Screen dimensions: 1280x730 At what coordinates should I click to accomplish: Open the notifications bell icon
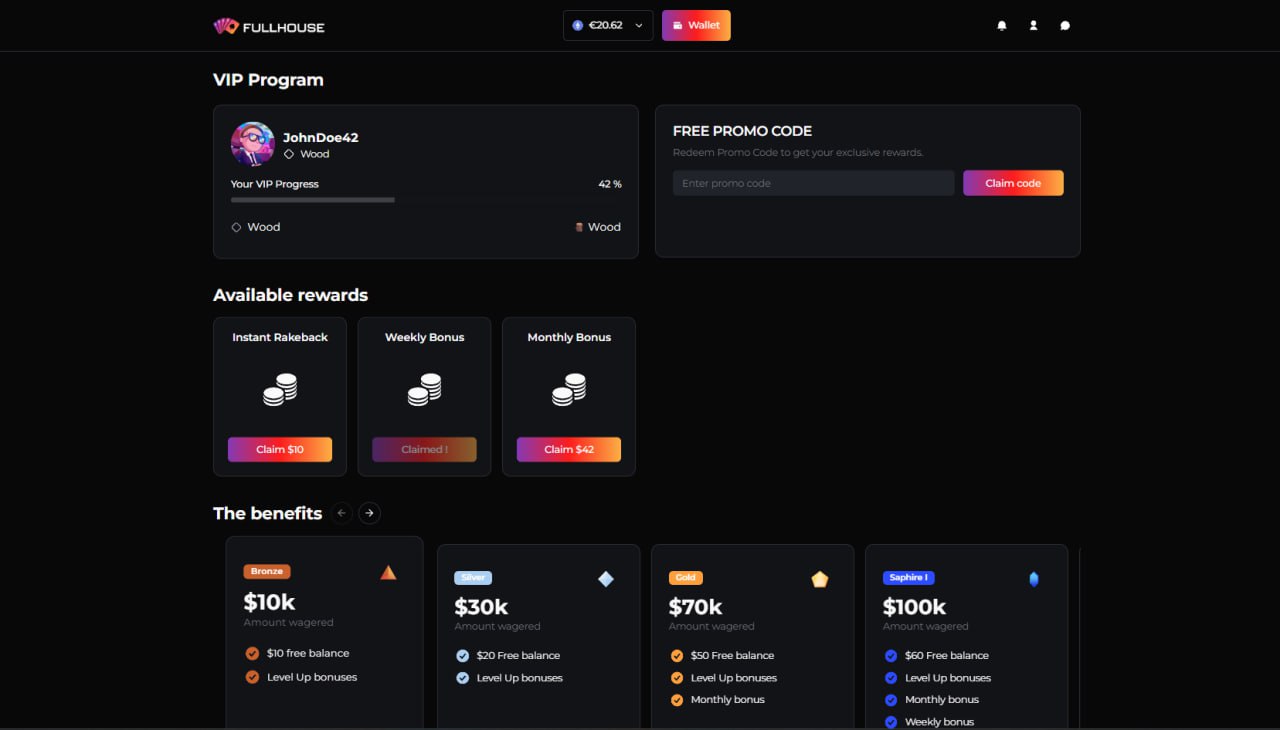pyautogui.click(x=1002, y=26)
